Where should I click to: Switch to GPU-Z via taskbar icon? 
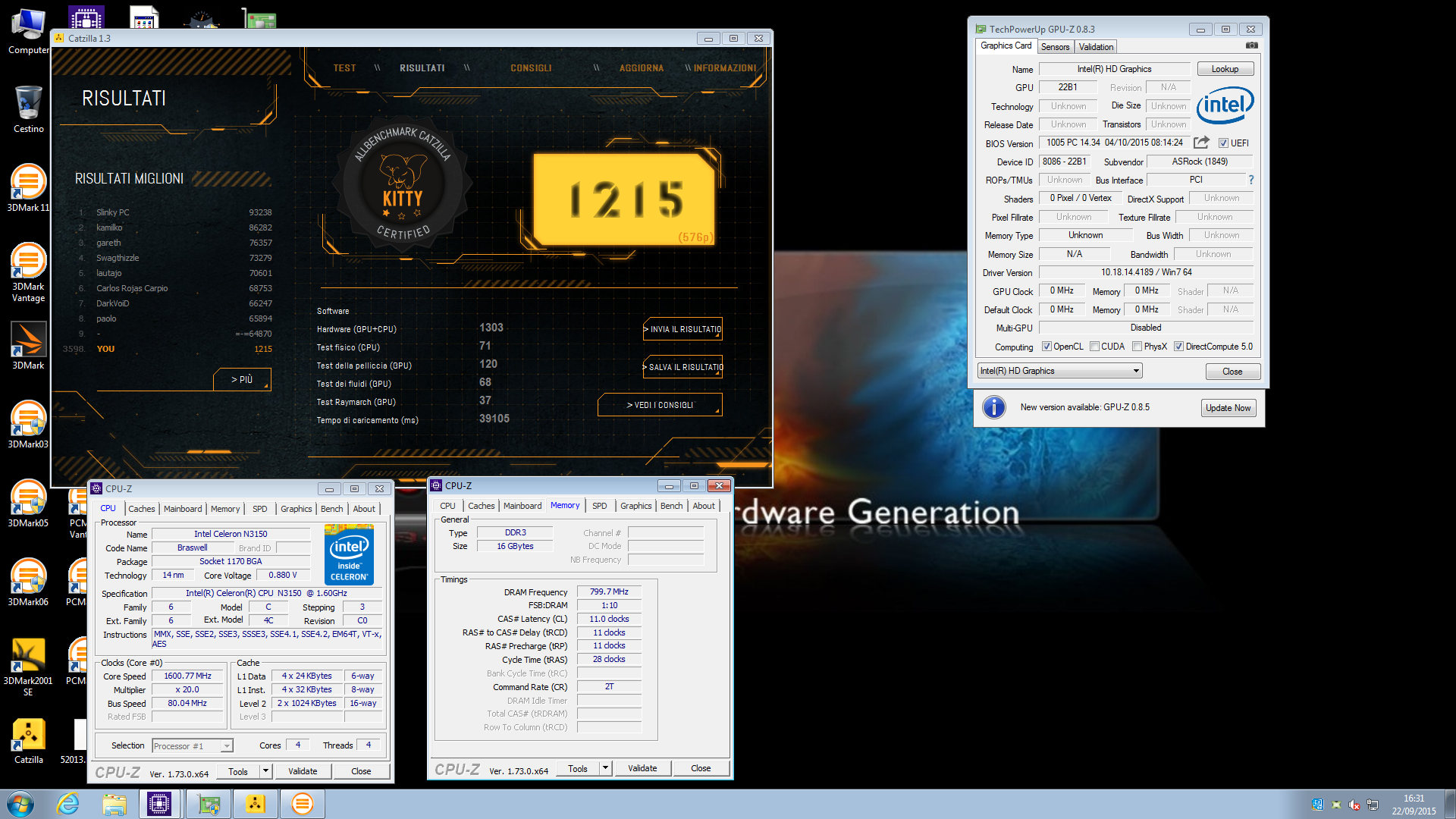tap(209, 804)
